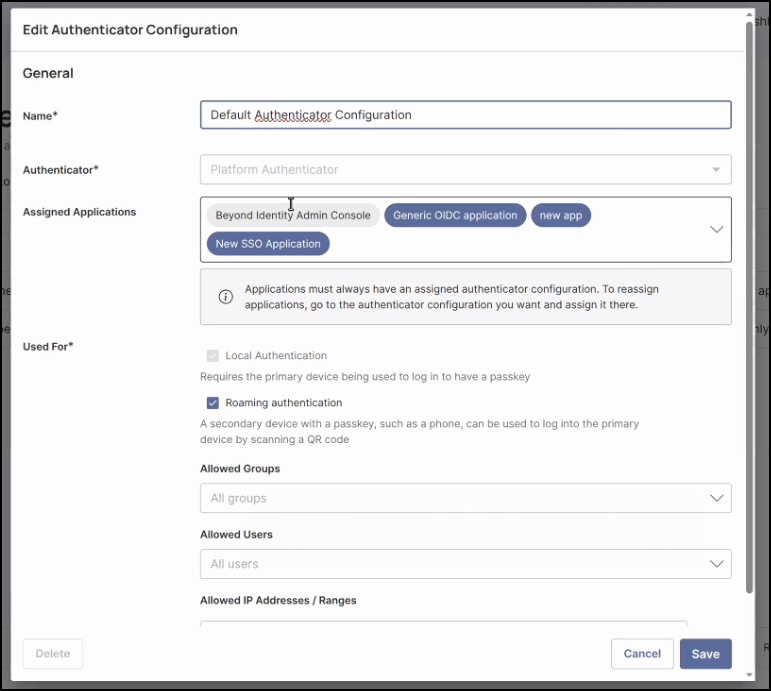Expand the Assigned Applications chevron
Viewport: 771px width, 691px height.
(x=716, y=229)
